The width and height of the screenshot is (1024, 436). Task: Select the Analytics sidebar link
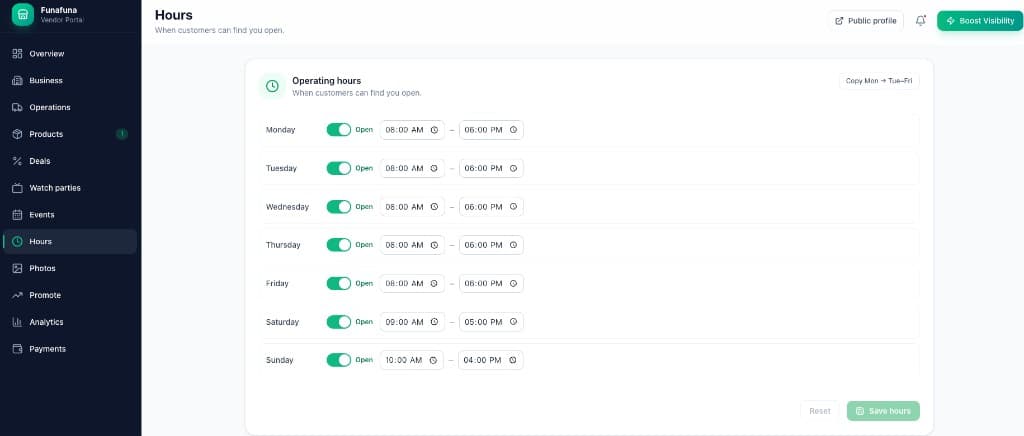pyautogui.click(x=70, y=322)
